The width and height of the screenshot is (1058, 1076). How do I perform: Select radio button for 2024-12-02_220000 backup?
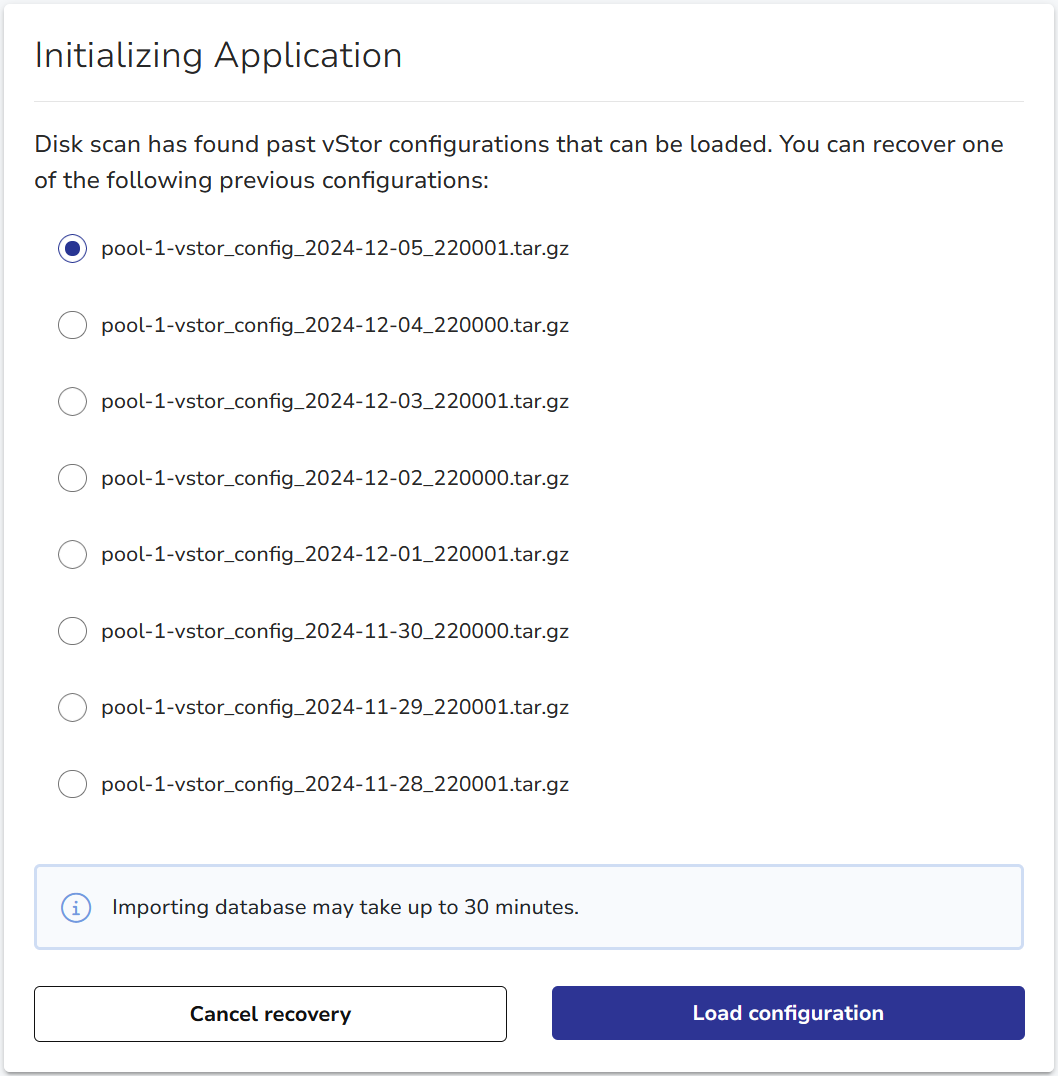pos(72,478)
